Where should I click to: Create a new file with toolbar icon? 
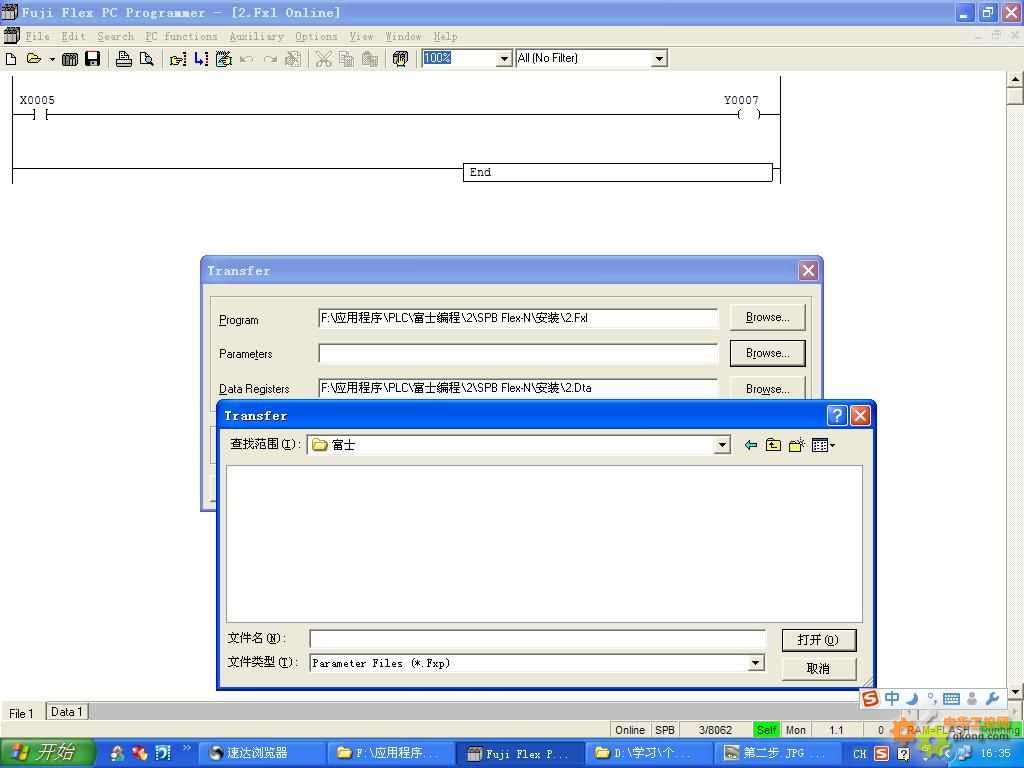pyautogui.click(x=11, y=59)
